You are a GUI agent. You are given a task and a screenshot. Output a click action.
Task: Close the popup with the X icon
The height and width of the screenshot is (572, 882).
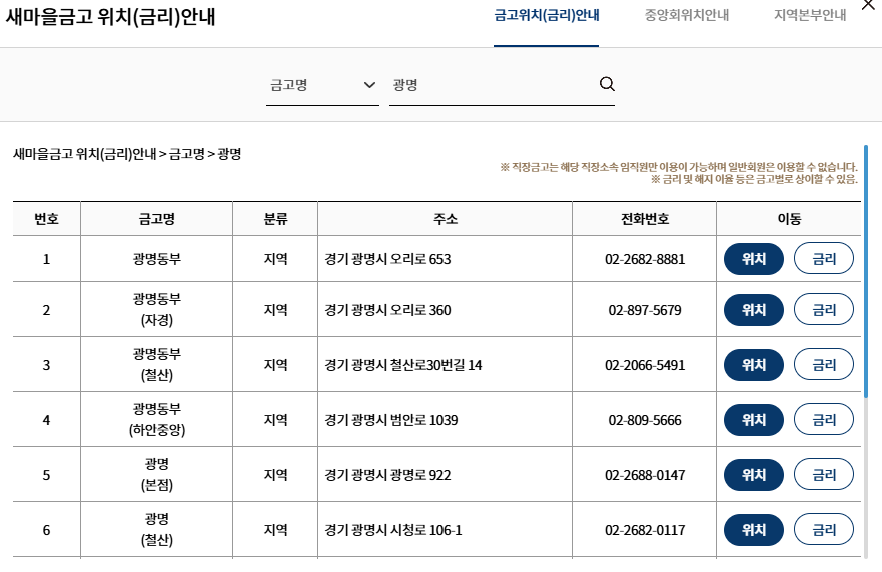tap(868, 5)
